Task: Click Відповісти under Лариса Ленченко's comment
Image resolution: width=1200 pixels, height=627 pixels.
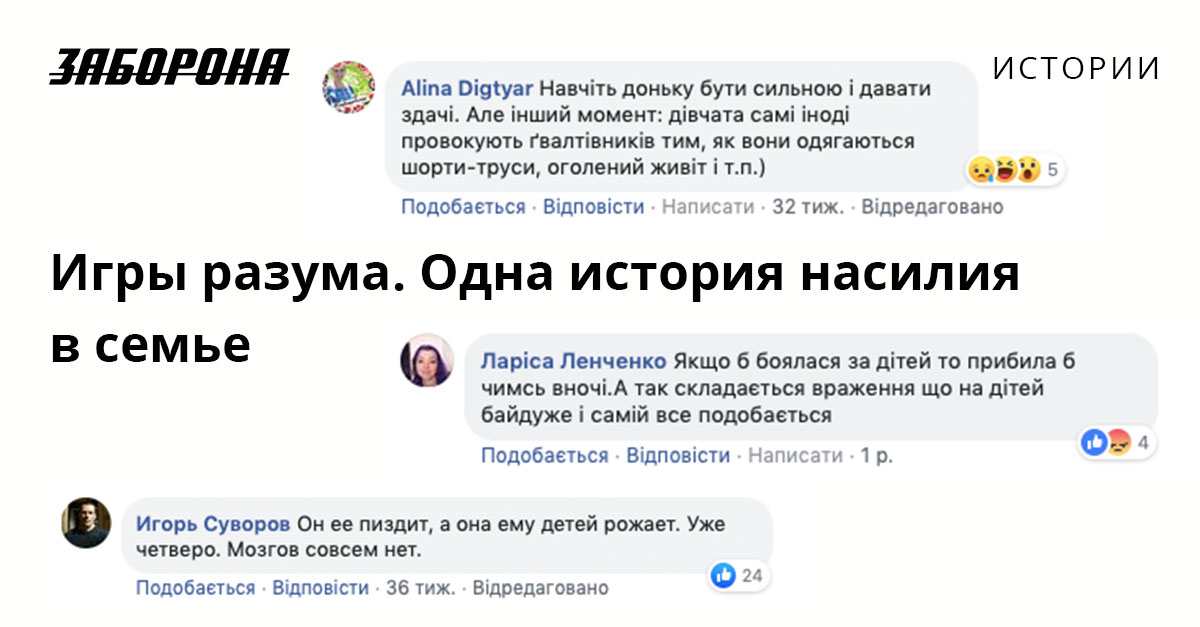Action: pyautogui.click(x=678, y=455)
